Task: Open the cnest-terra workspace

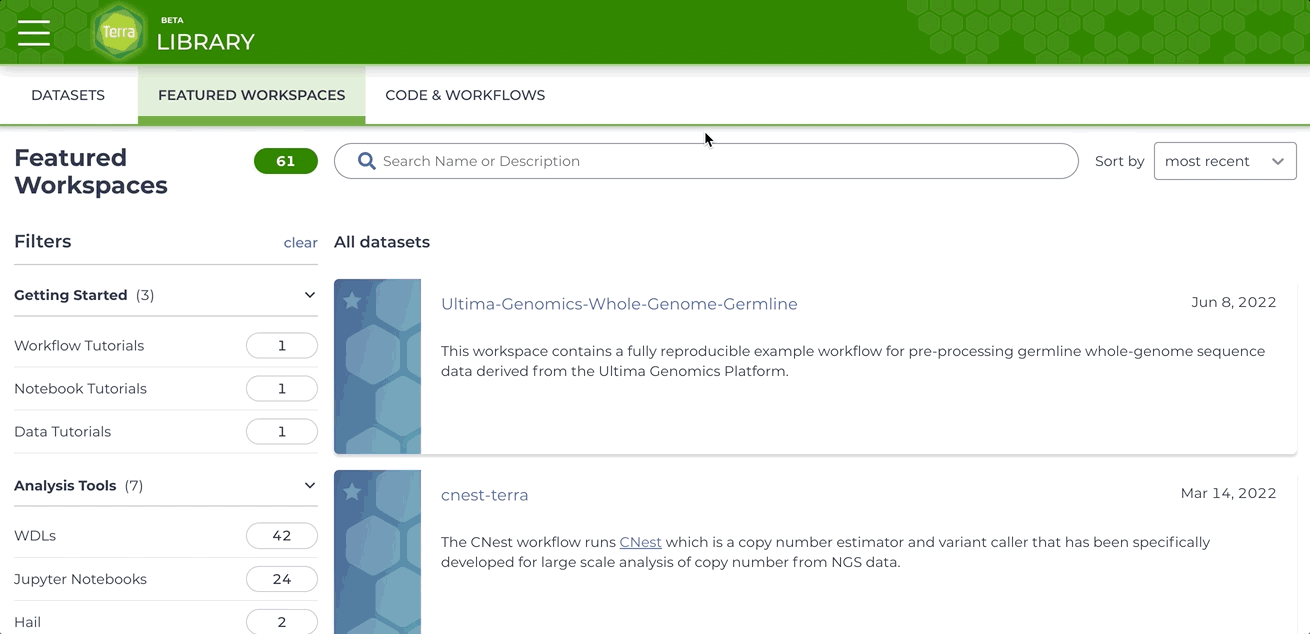Action: coord(484,495)
